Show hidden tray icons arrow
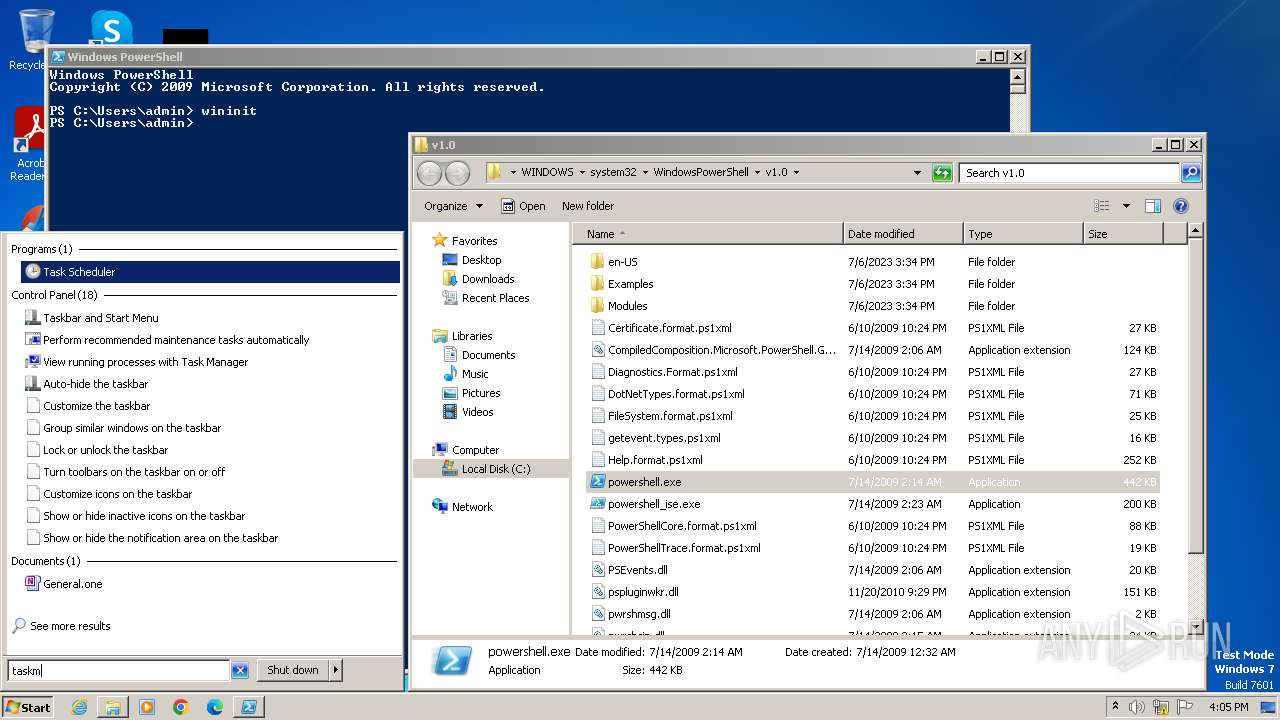The image size is (1280, 720). [x=1116, y=707]
